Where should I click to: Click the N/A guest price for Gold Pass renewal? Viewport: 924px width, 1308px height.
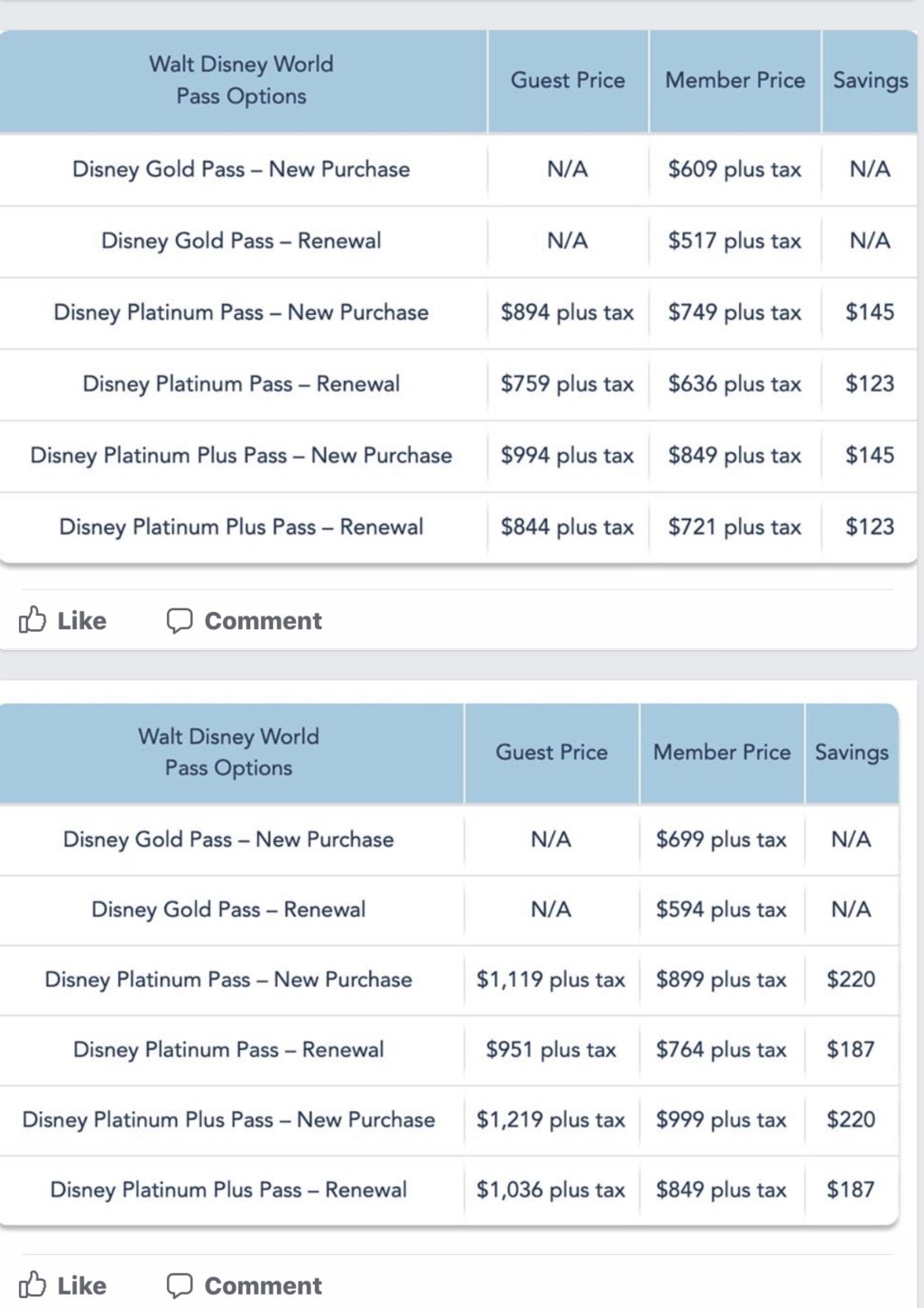click(x=567, y=241)
